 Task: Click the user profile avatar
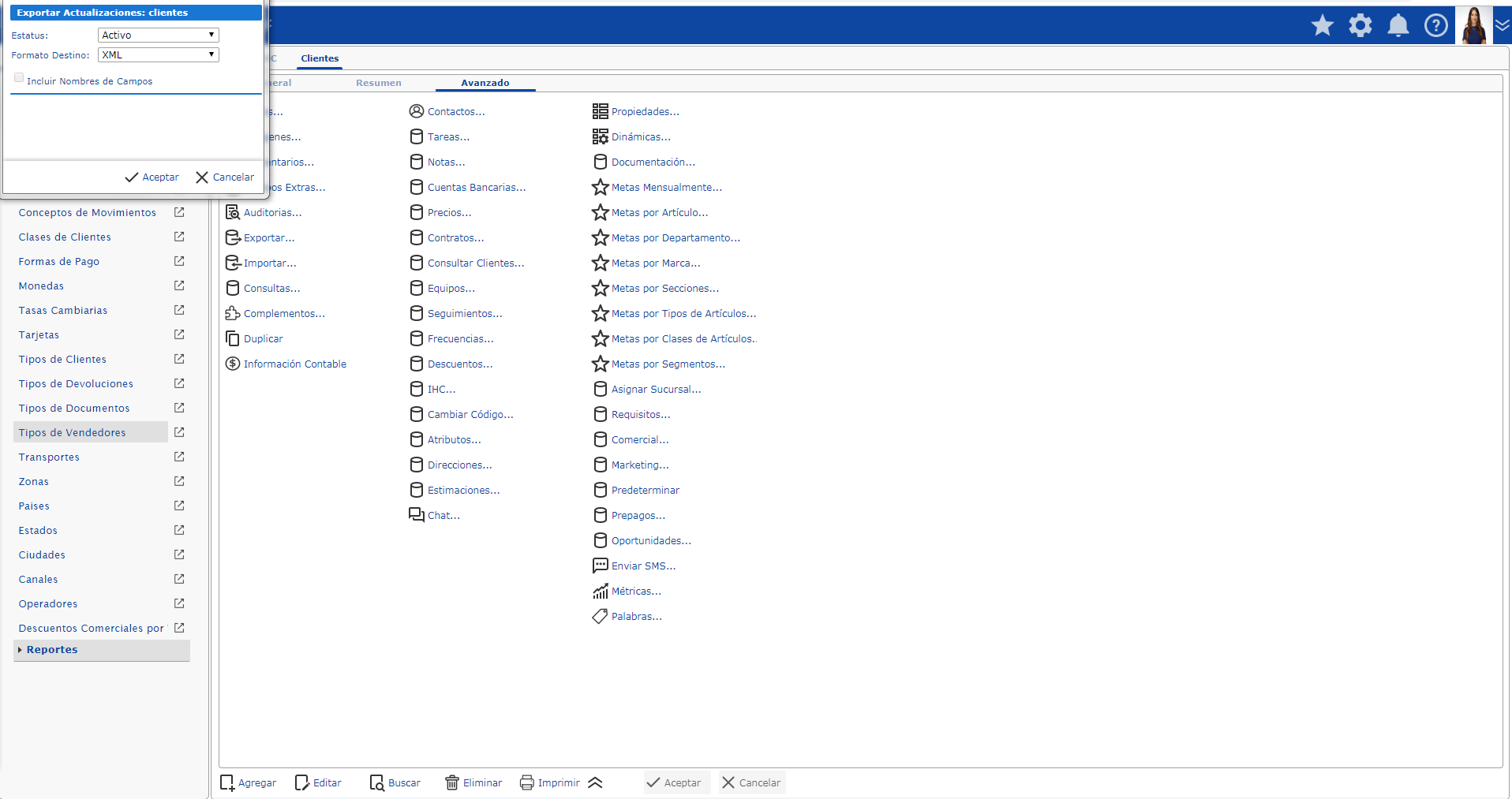click(1474, 25)
